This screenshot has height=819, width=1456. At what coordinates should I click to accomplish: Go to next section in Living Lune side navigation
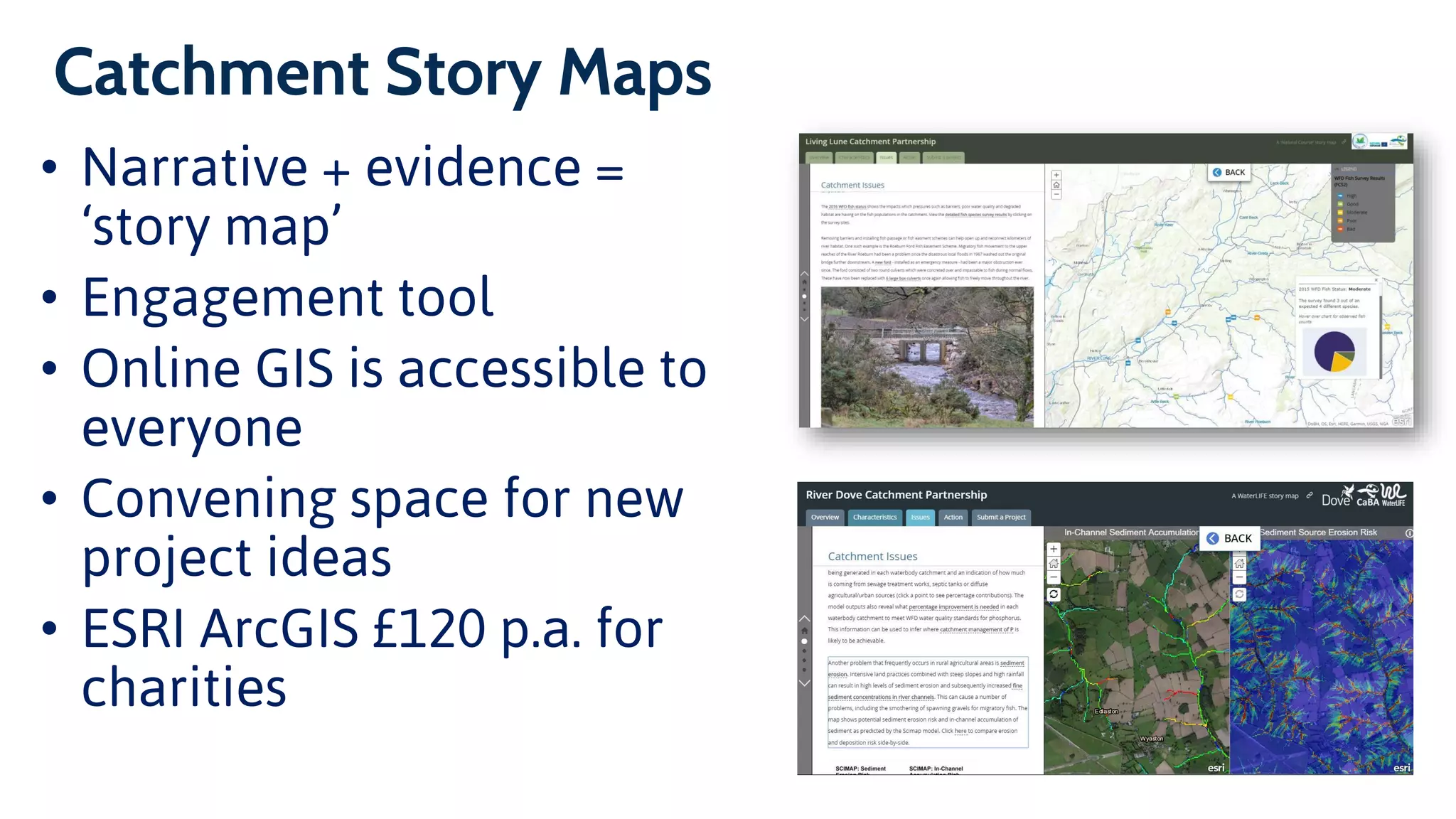coord(804,319)
